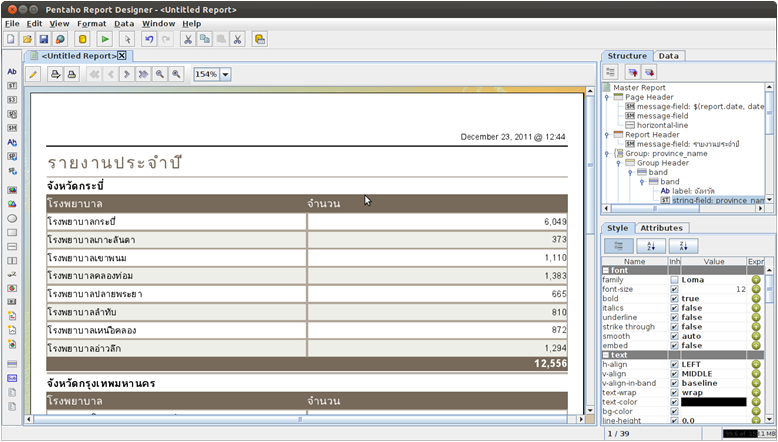This screenshot has width=778, height=442.
Task: Select the arrow pointer tool in toolbar
Action: point(127,39)
